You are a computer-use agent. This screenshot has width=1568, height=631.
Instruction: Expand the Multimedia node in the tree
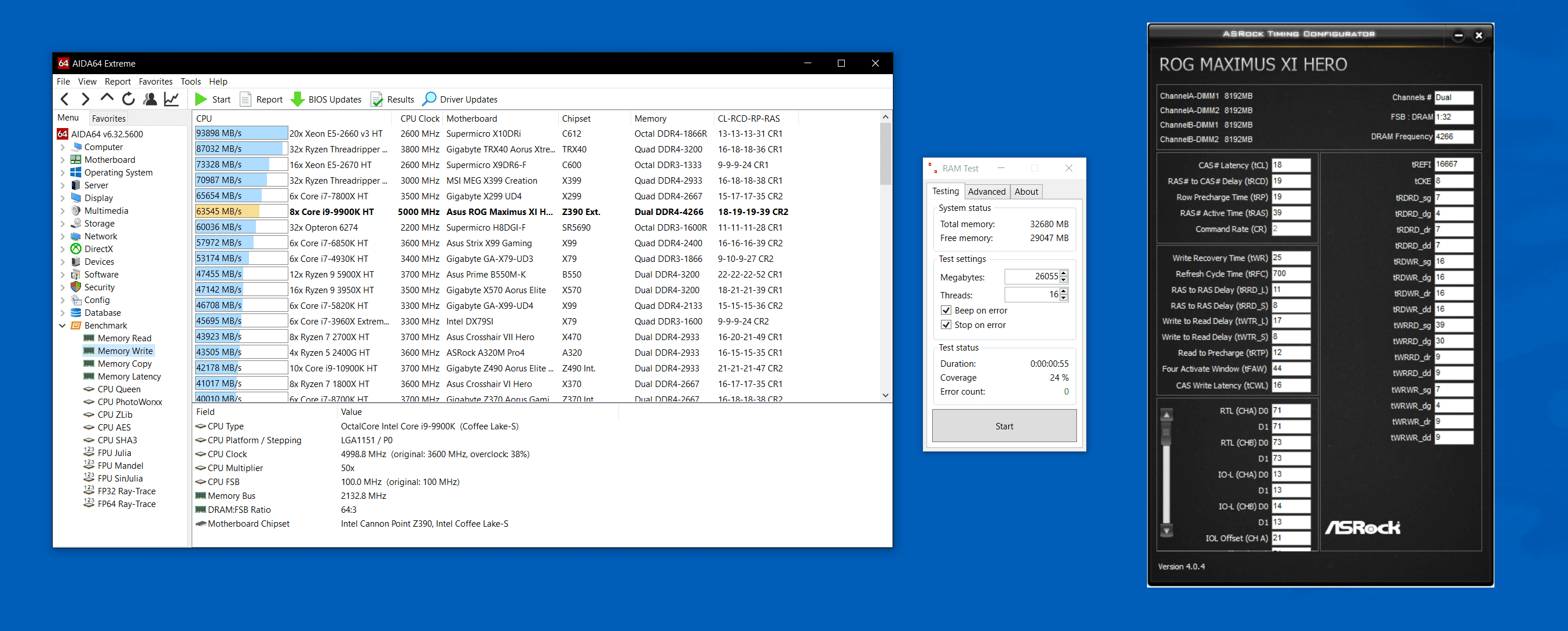point(63,211)
